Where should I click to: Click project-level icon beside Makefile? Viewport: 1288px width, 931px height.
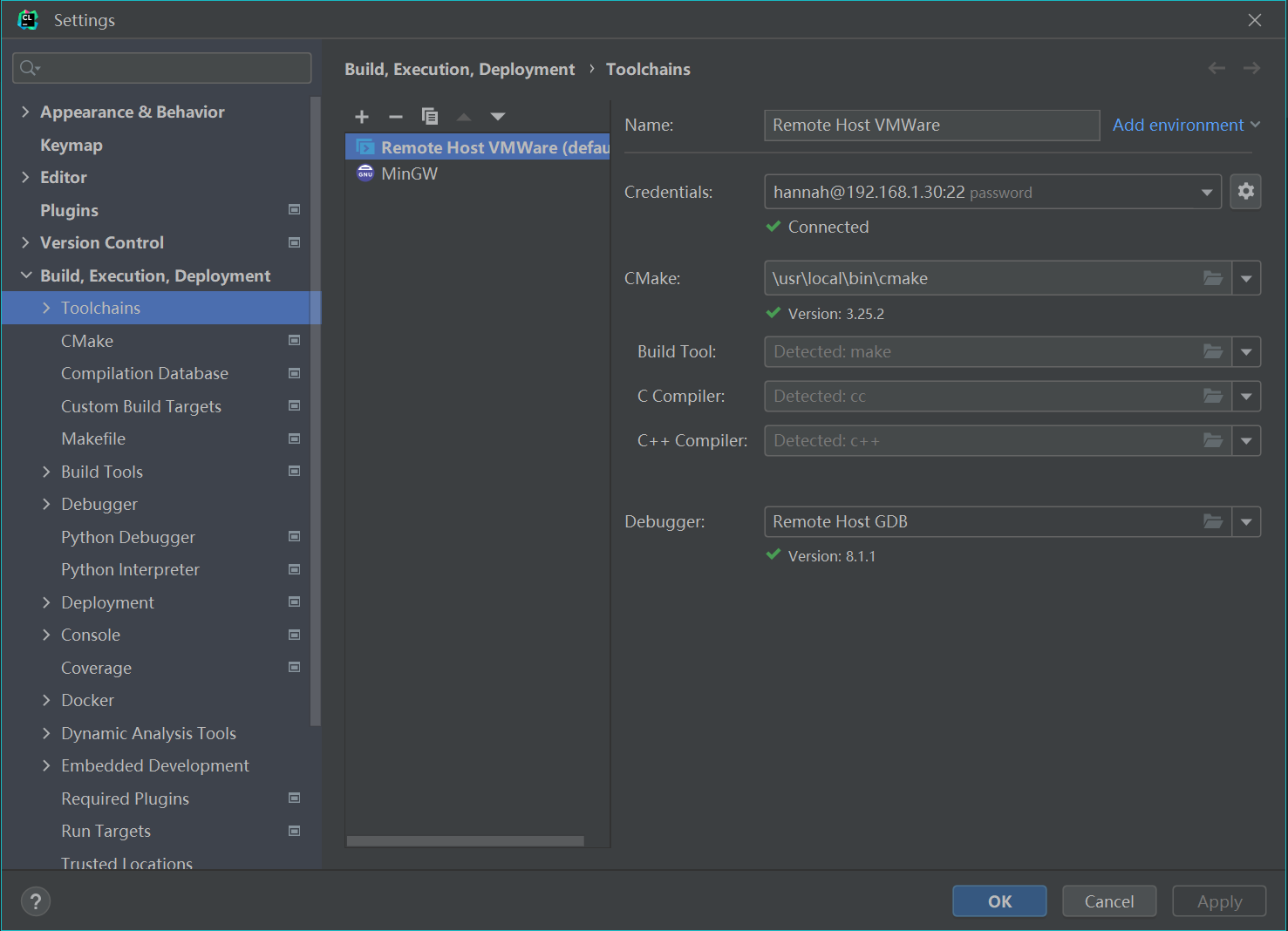[295, 438]
